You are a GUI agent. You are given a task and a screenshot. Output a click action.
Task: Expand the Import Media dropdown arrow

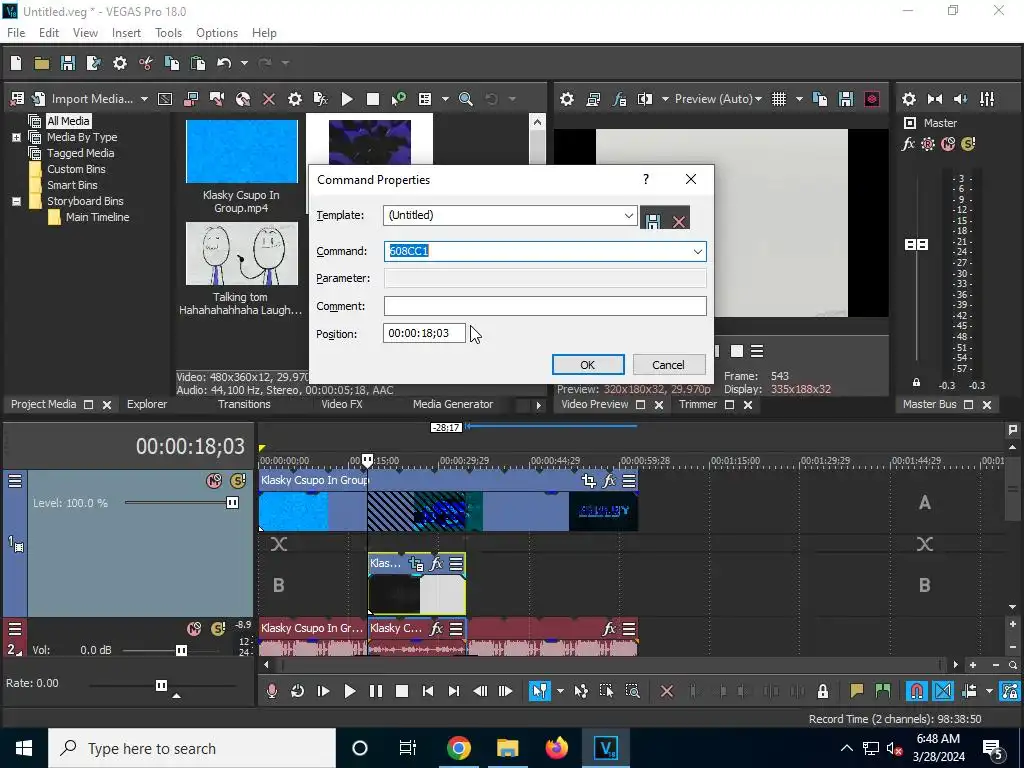(x=144, y=99)
